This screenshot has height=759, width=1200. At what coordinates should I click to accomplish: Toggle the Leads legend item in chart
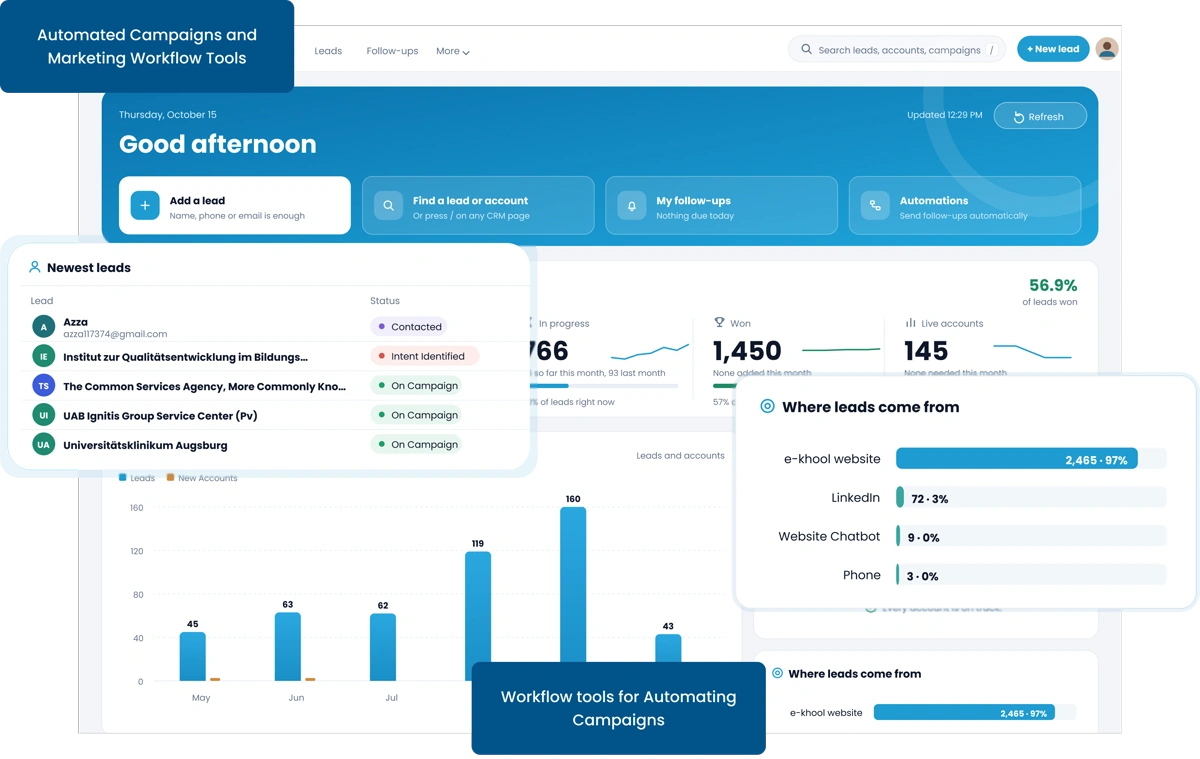point(137,478)
